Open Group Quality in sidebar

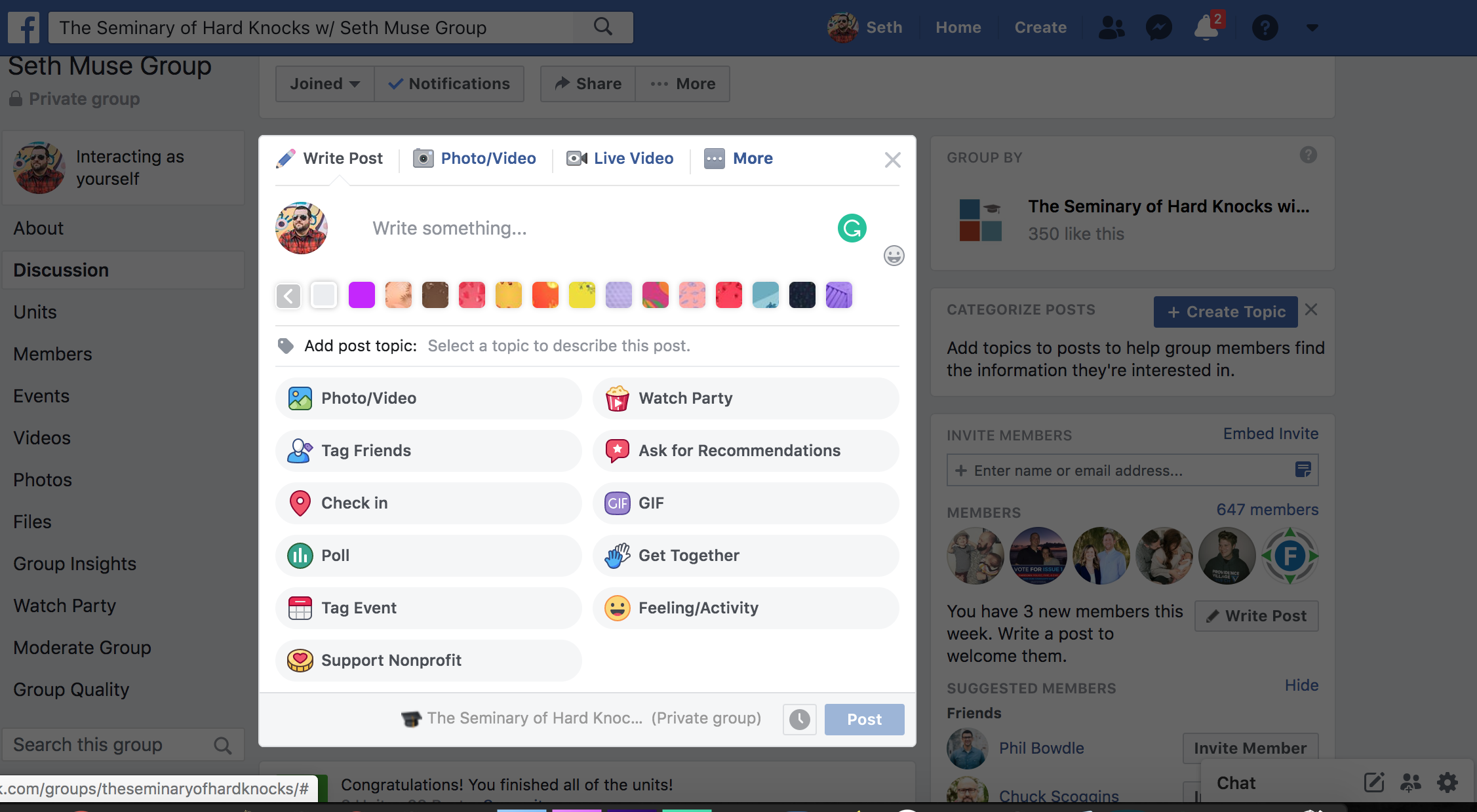click(x=71, y=690)
